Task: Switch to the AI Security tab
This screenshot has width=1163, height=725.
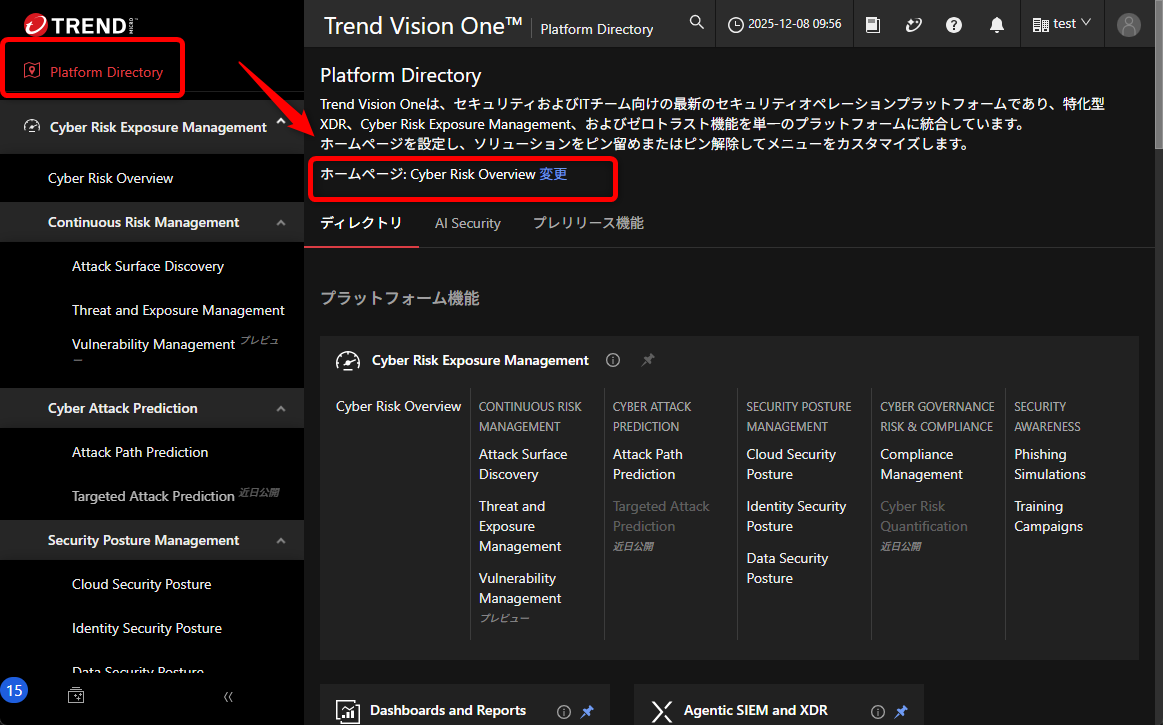Action: tap(467, 223)
